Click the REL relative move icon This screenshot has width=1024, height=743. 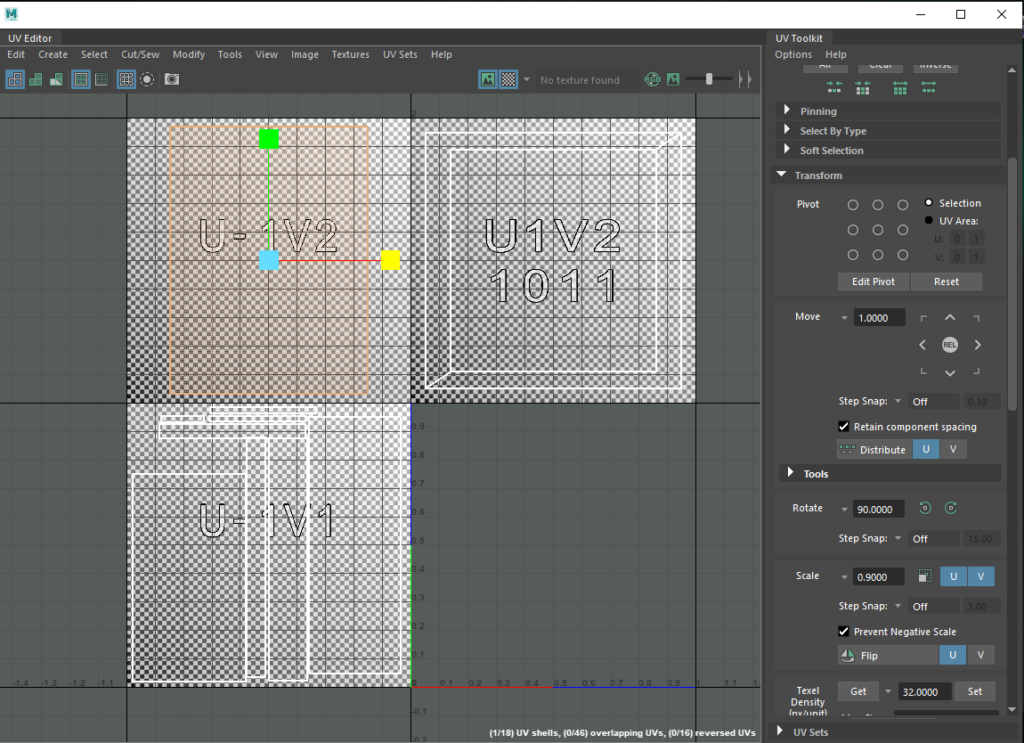click(x=950, y=345)
